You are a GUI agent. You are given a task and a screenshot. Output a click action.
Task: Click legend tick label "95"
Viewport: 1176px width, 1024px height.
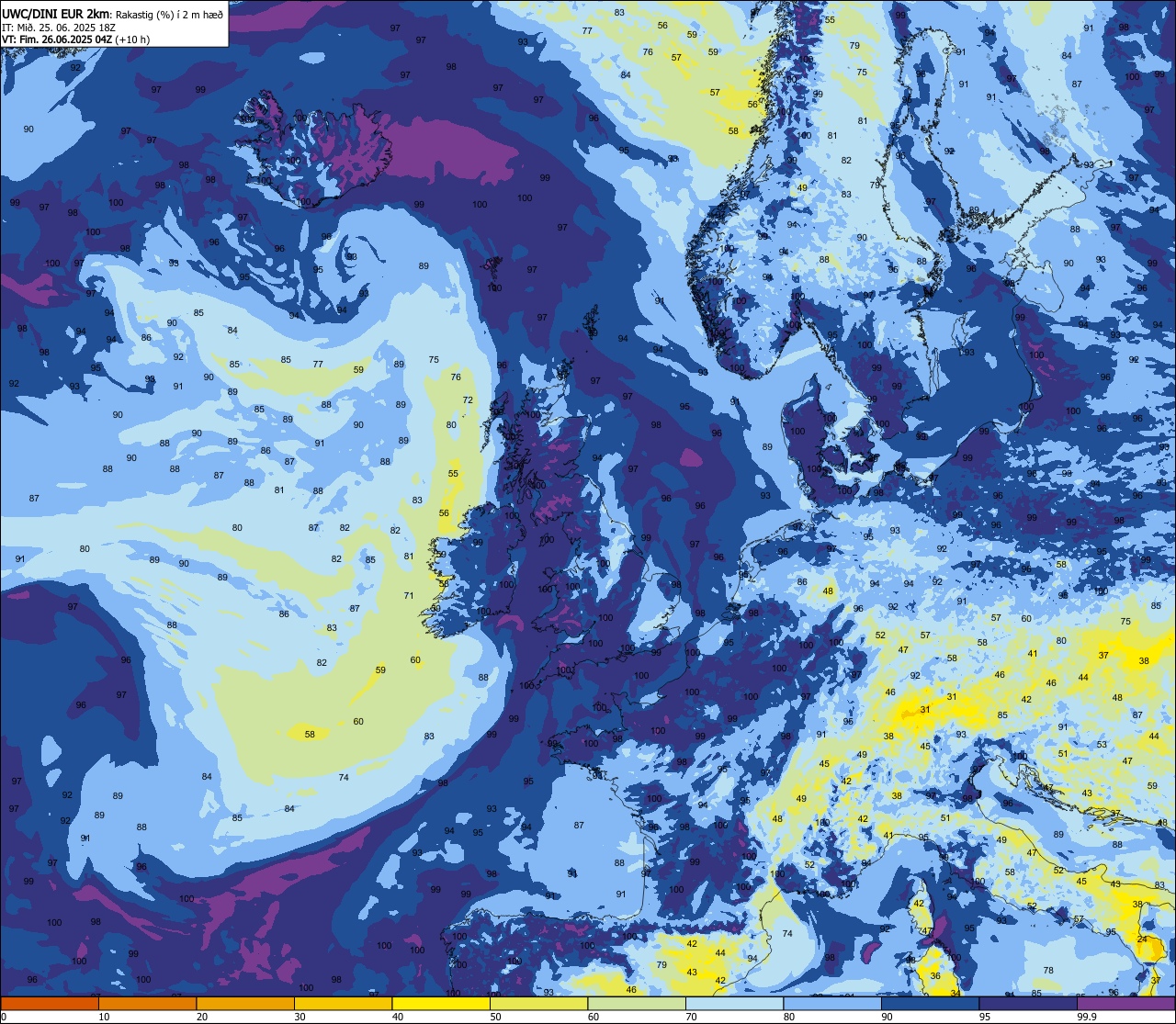click(x=985, y=1017)
